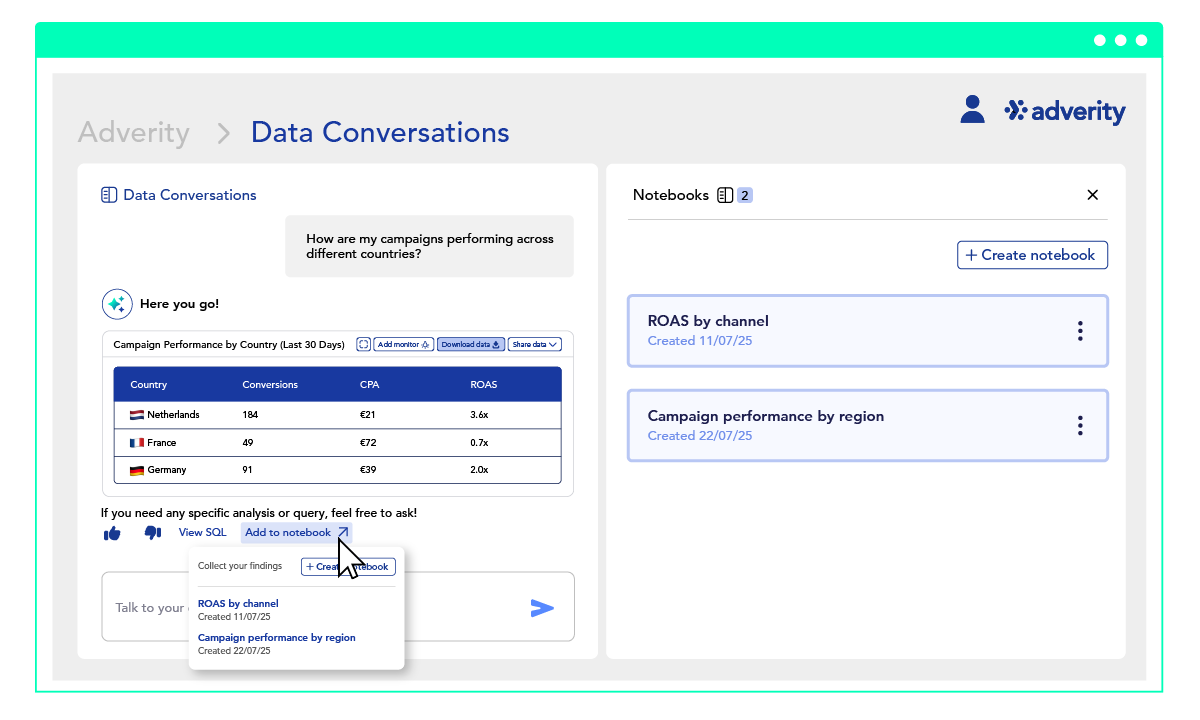Click the thumbs down feedback icon

point(152,533)
